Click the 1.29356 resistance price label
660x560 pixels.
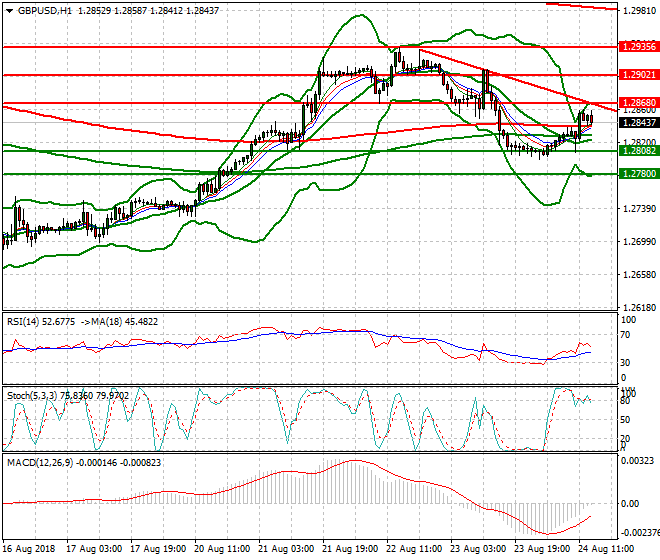[639, 47]
